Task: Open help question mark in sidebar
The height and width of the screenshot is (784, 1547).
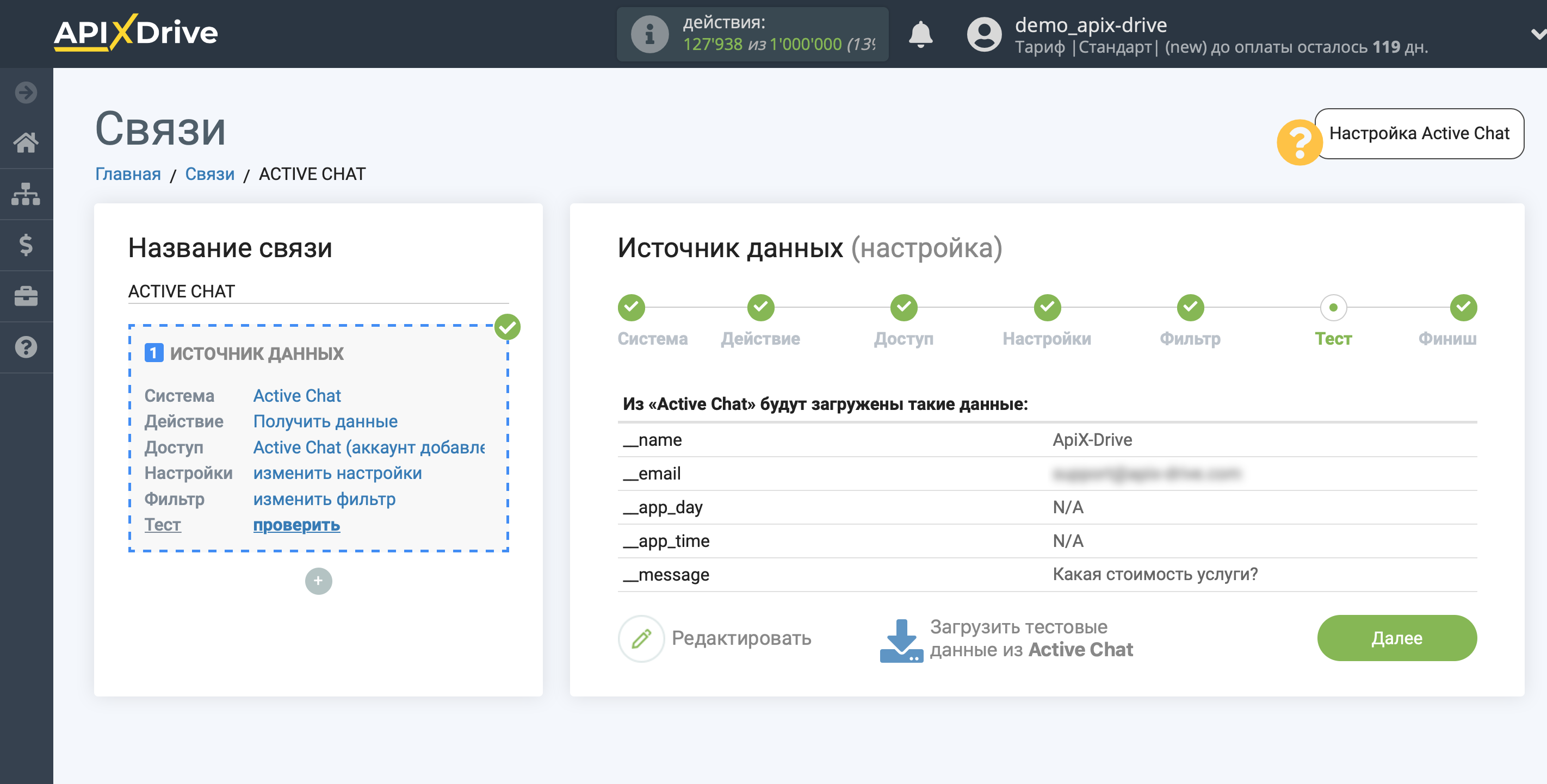Action: pyautogui.click(x=26, y=347)
